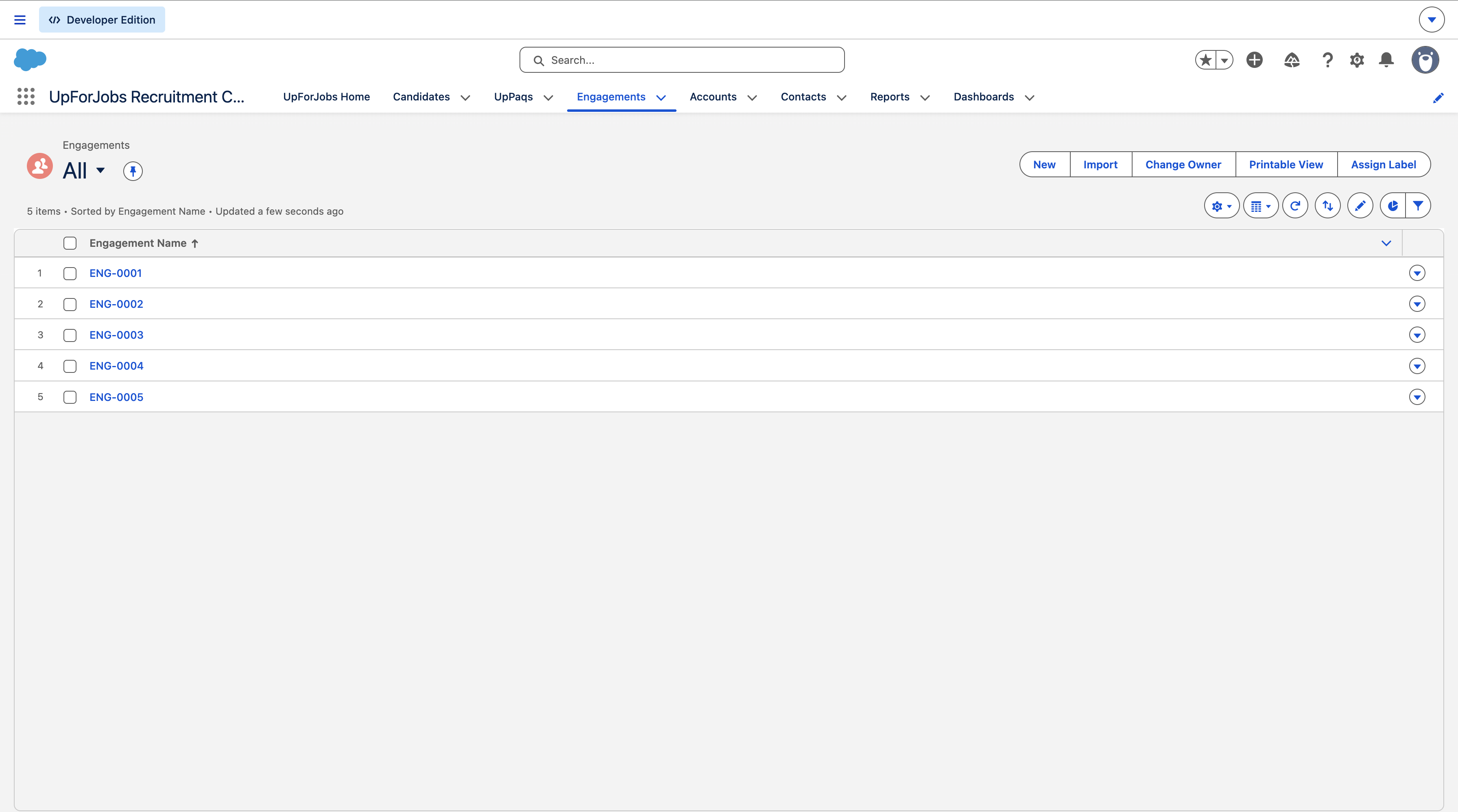This screenshot has width=1458, height=812.
Task: Open the App Launcher dots grid
Action: pyautogui.click(x=26, y=97)
